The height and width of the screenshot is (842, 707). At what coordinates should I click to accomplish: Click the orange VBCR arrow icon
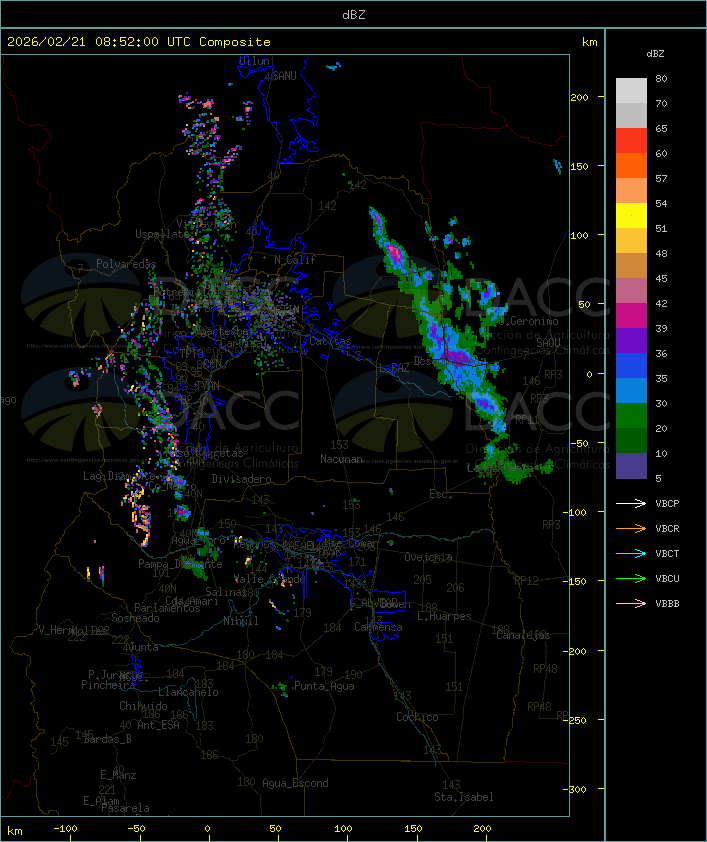631,529
